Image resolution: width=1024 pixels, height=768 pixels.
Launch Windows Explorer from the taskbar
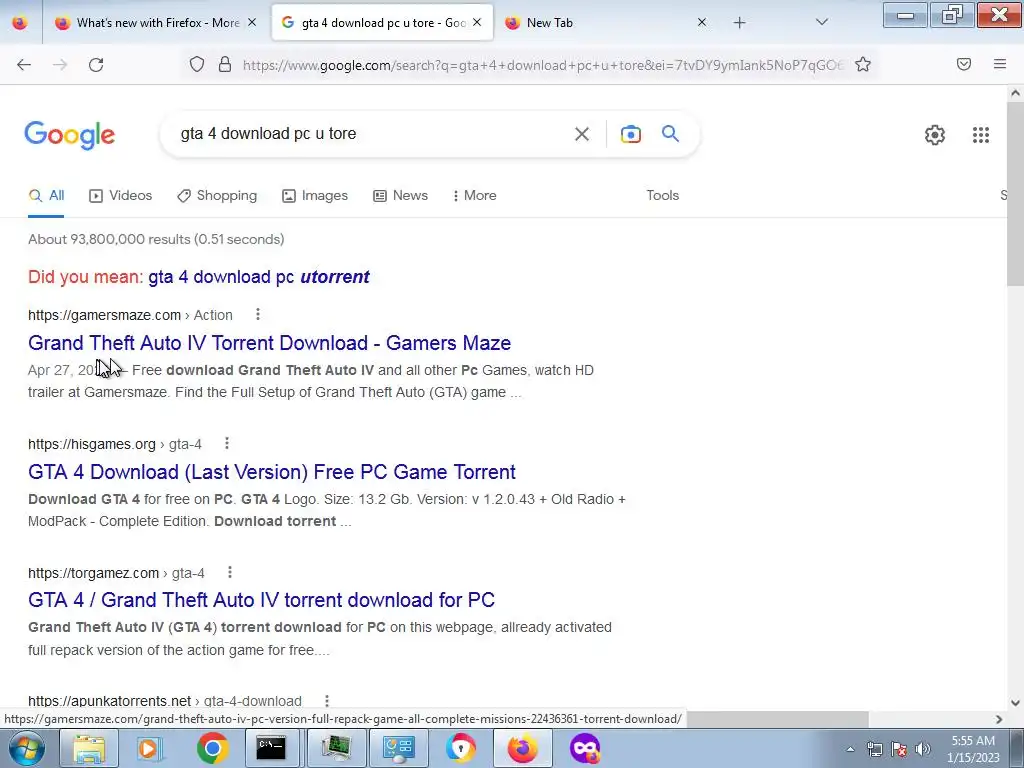[89, 748]
